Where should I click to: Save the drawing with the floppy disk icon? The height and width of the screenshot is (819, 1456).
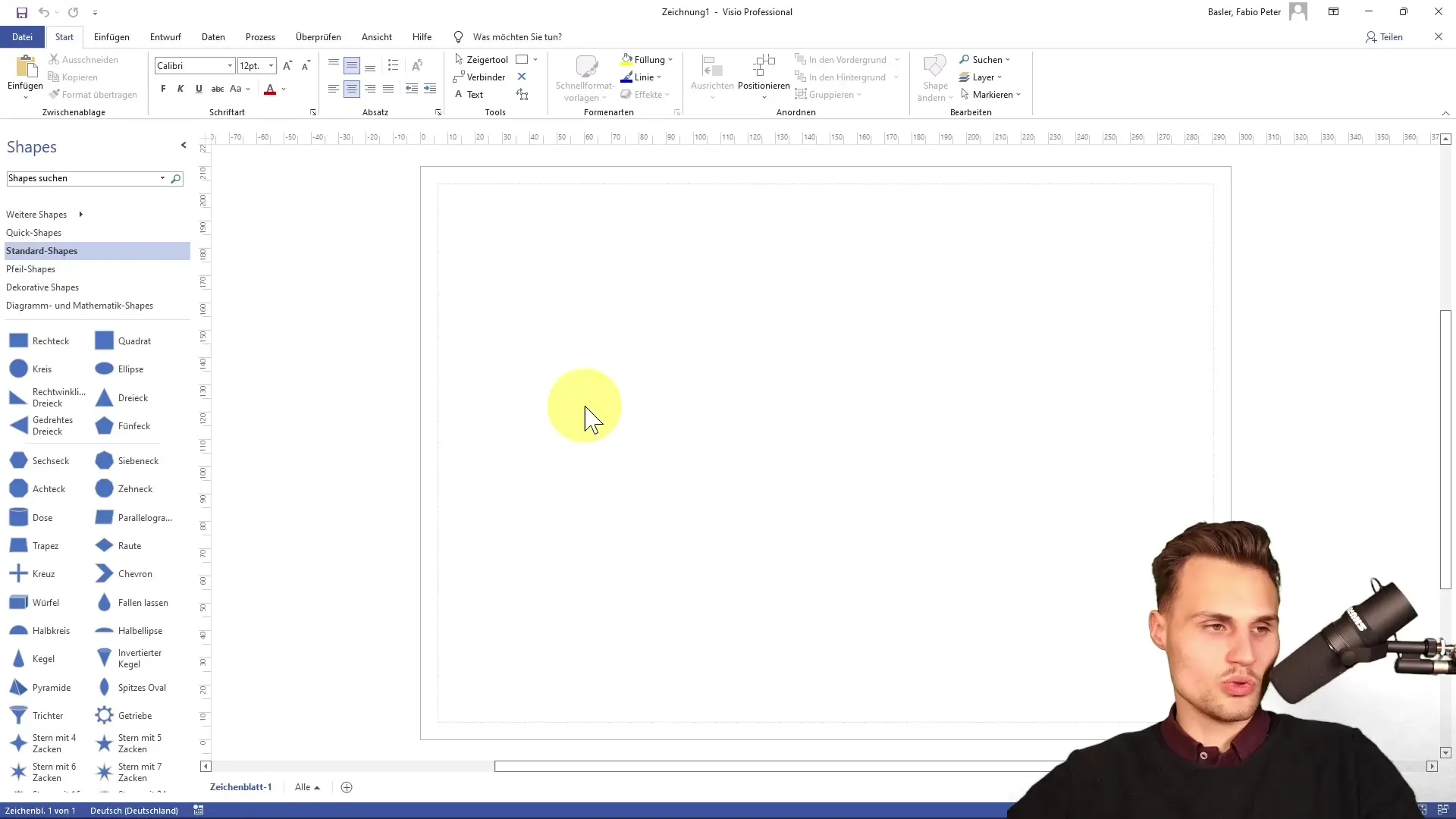pyautogui.click(x=22, y=12)
